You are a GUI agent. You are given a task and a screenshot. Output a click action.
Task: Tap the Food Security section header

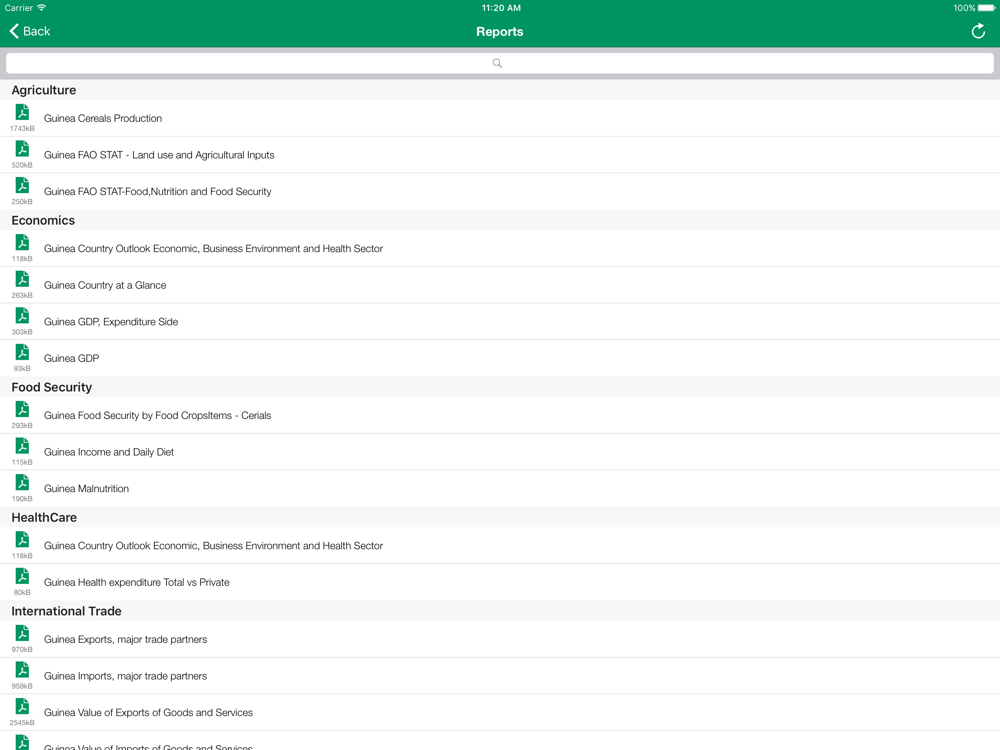point(52,387)
